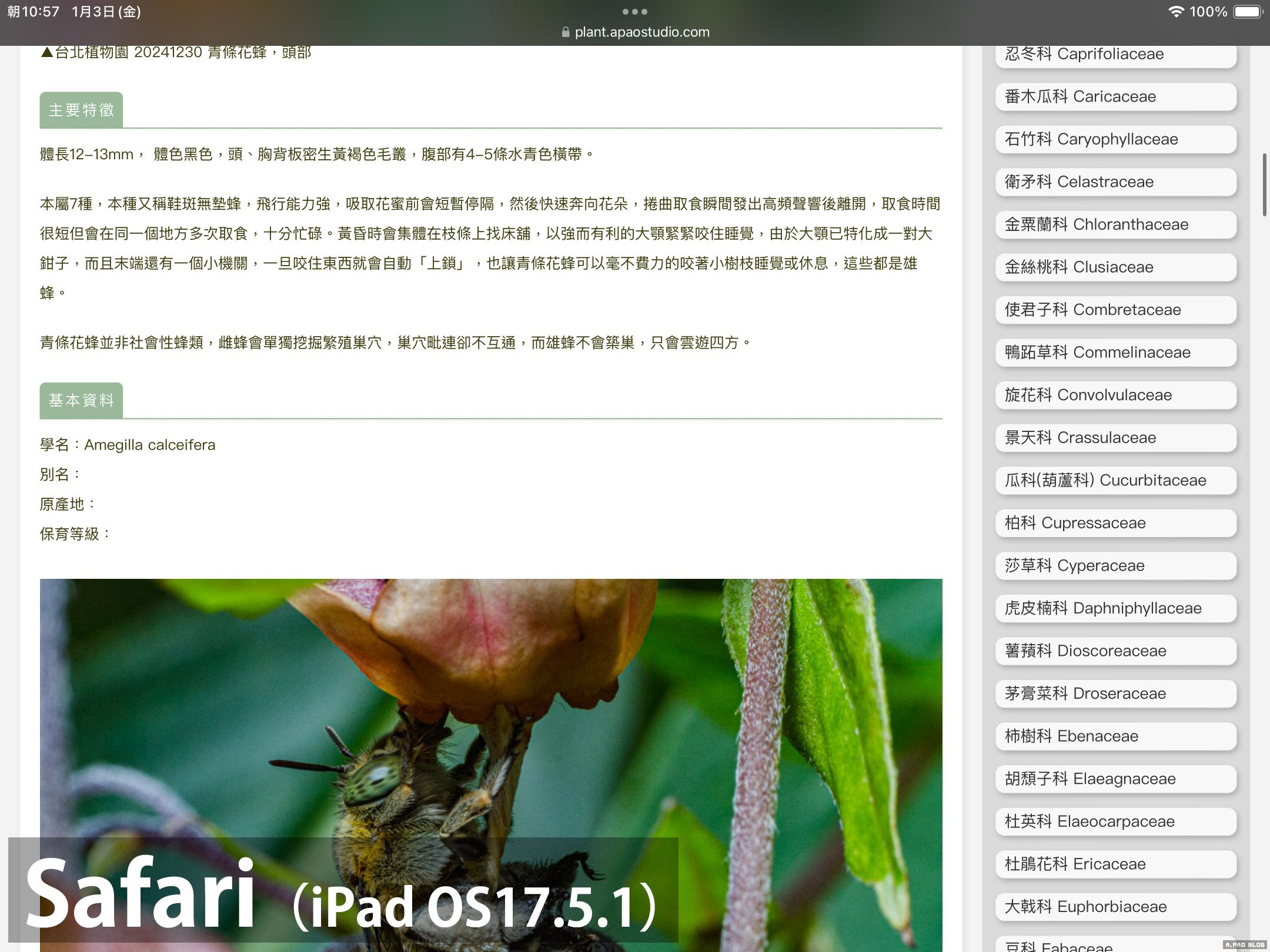Go to 金粟蘭科 Chloranthaceae
1270x952 pixels.
pyautogui.click(x=1115, y=224)
